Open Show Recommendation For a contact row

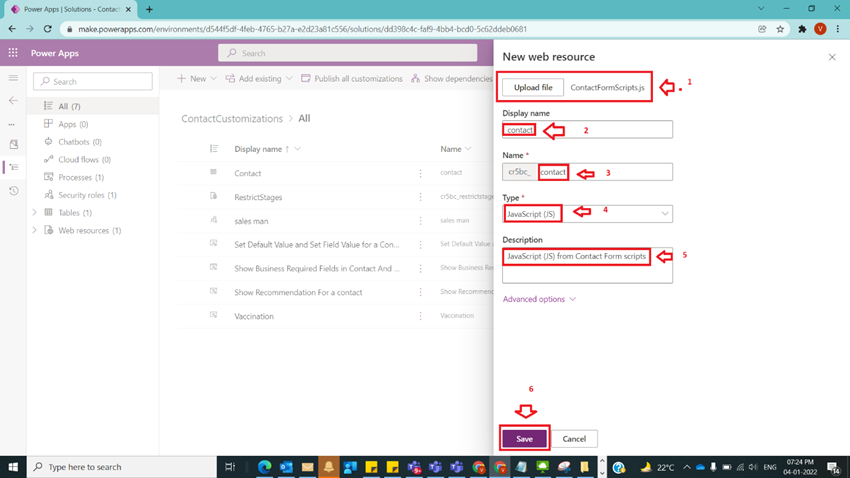tap(298, 293)
